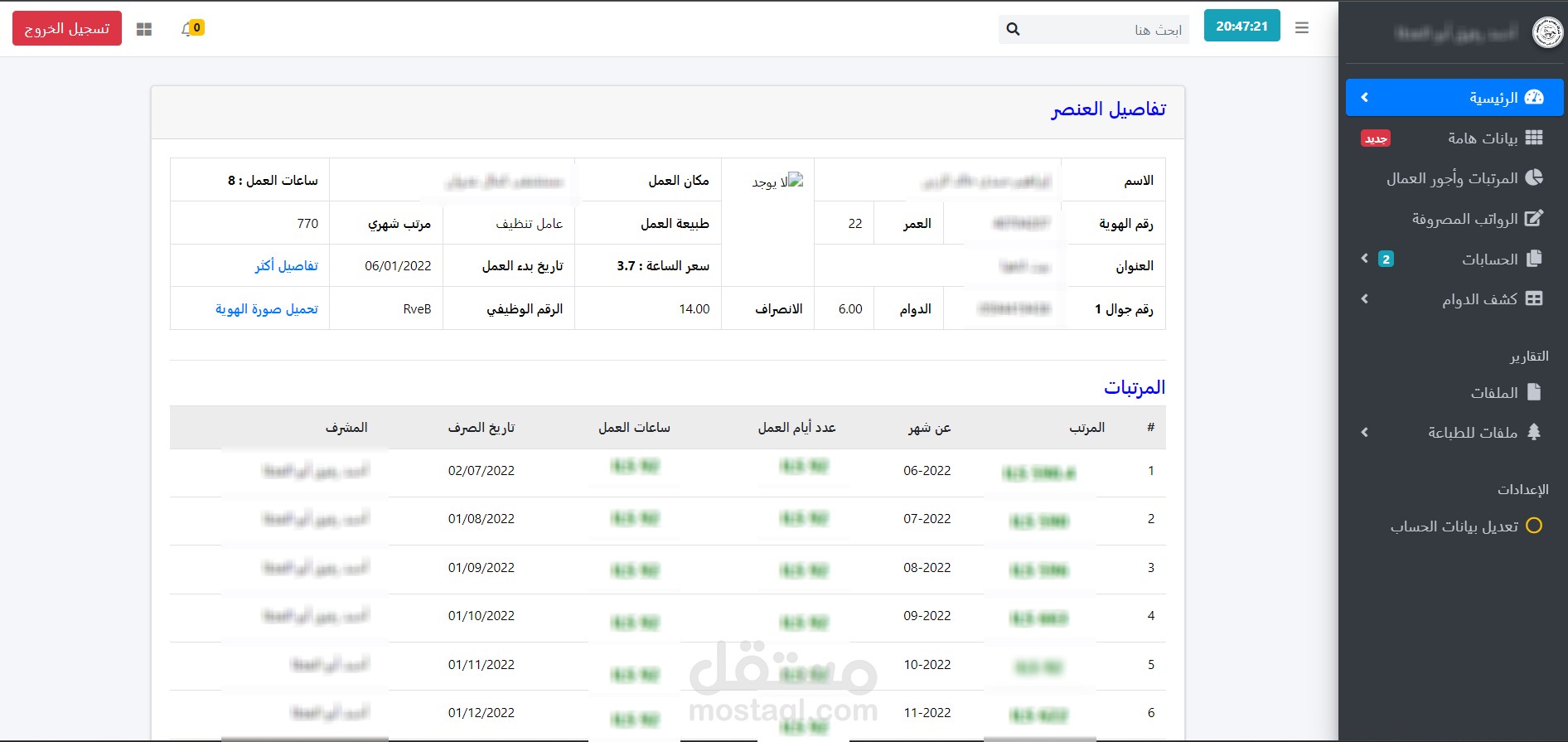Image resolution: width=1568 pixels, height=742 pixels.
Task: Click the "تاريخ الصرف" column header
Action: click(x=482, y=427)
